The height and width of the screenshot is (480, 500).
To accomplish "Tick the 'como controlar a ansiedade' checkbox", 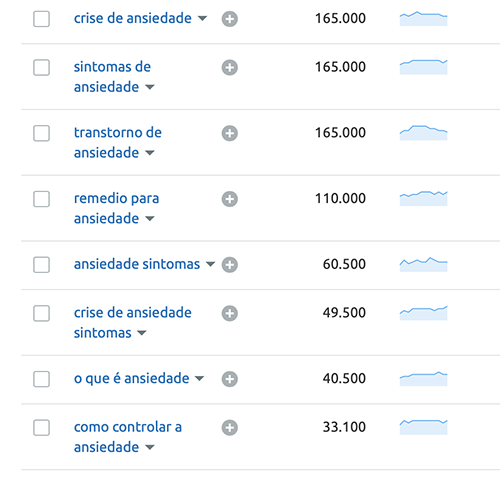I will [42, 428].
